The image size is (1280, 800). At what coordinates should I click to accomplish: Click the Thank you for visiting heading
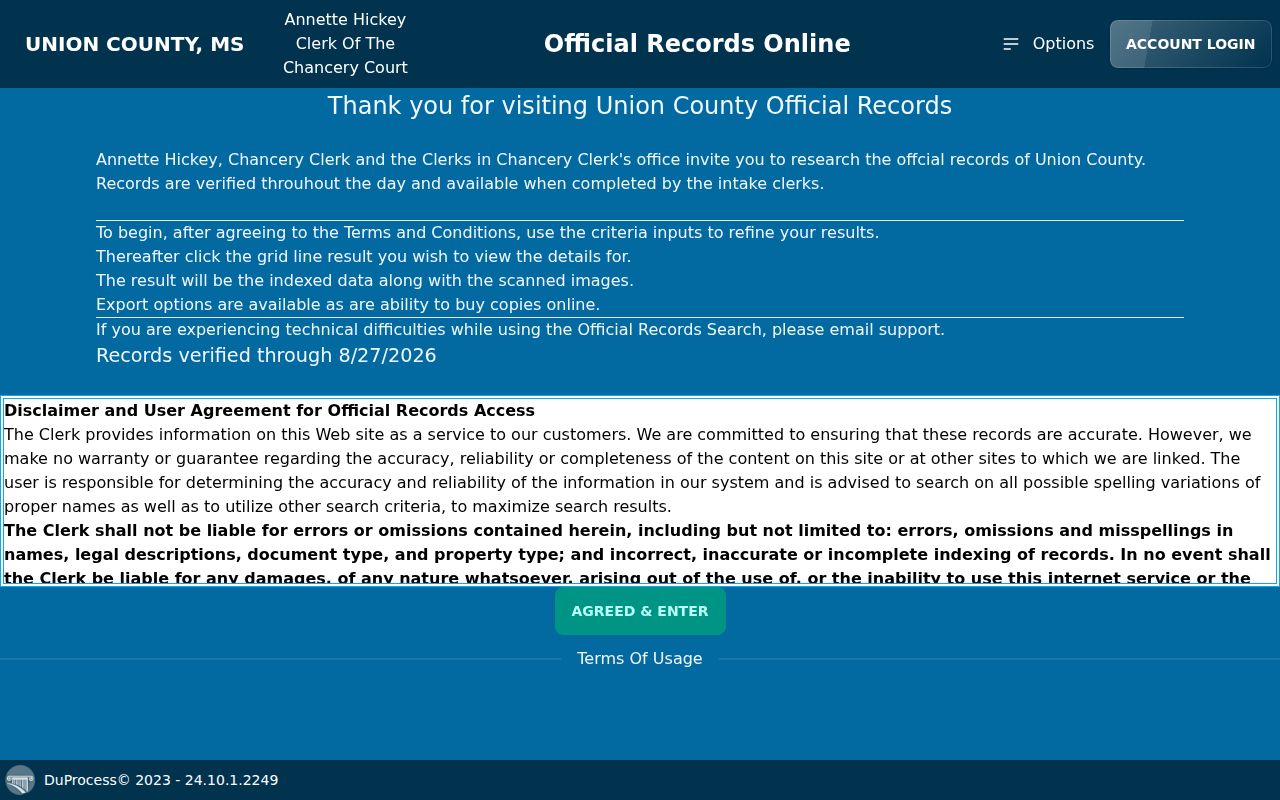point(640,106)
